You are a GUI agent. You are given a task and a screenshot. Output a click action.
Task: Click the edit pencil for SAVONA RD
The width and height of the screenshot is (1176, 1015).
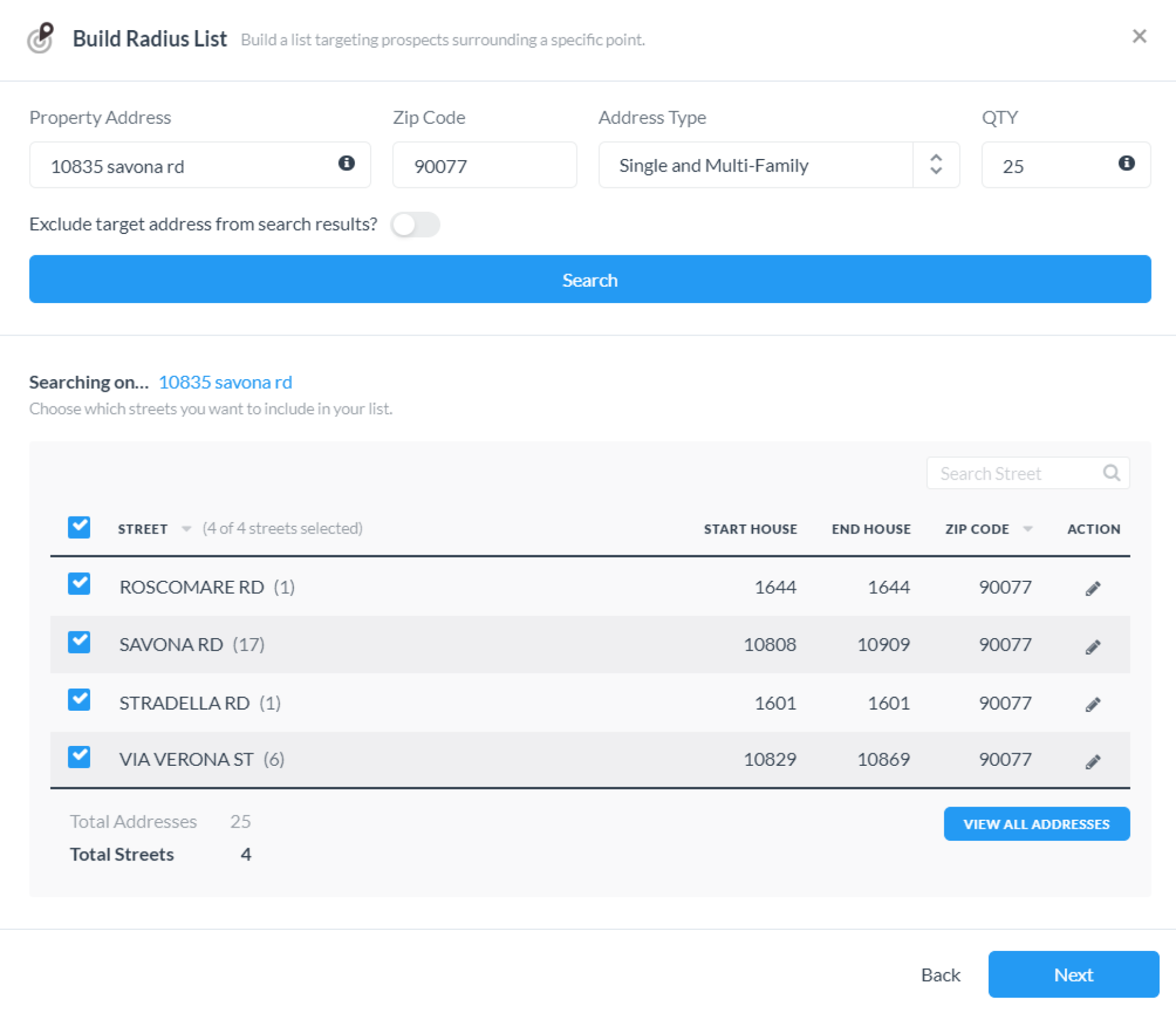click(1093, 647)
